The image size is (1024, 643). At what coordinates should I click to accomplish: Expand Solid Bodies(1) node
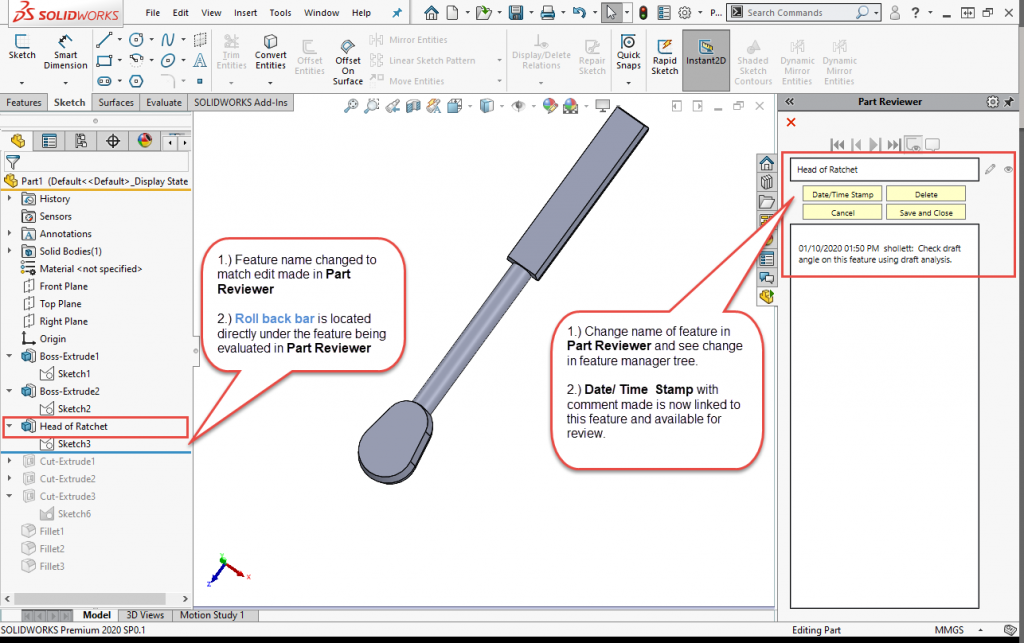(x=9, y=251)
